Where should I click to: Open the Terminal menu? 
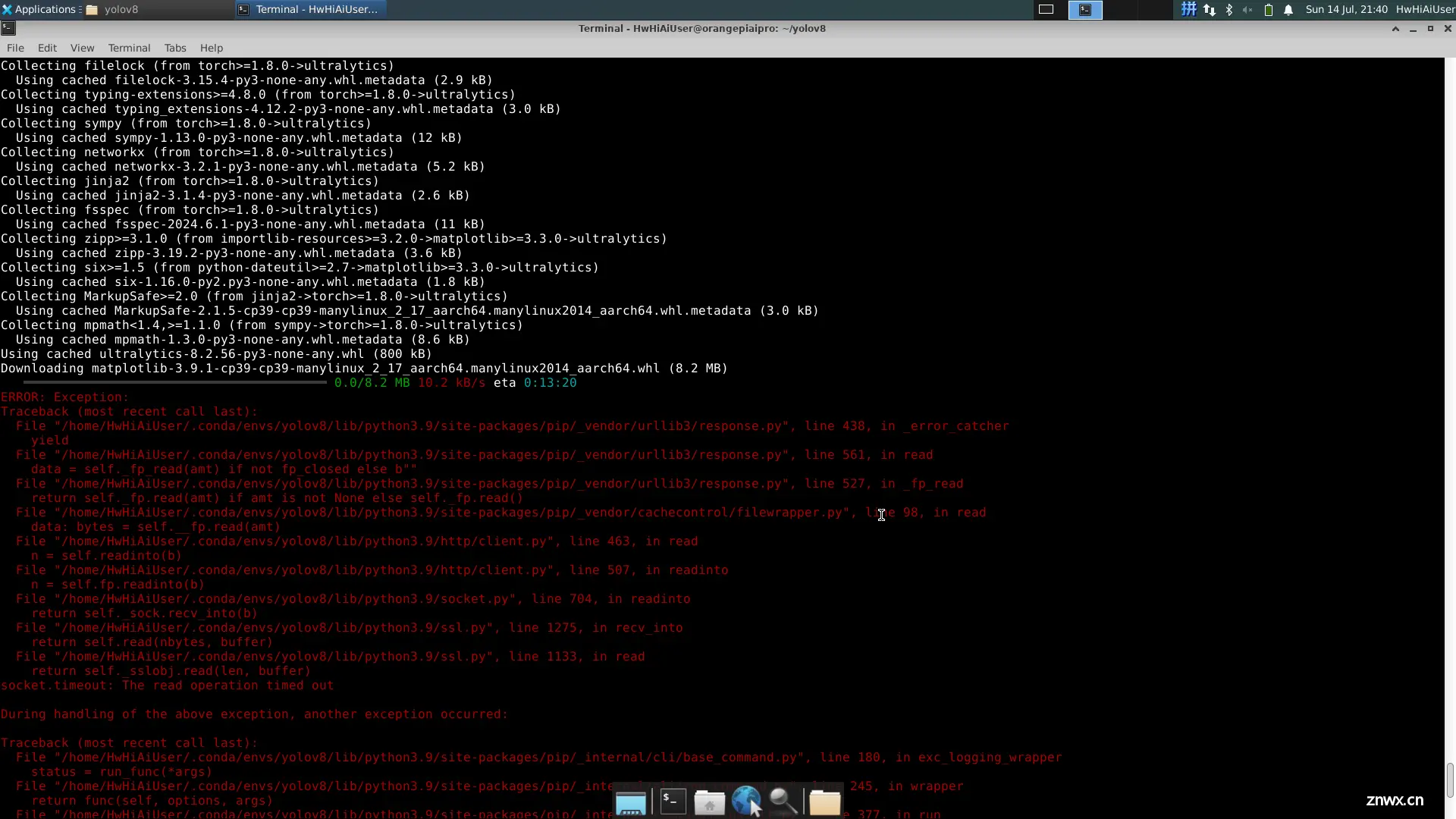(129, 48)
